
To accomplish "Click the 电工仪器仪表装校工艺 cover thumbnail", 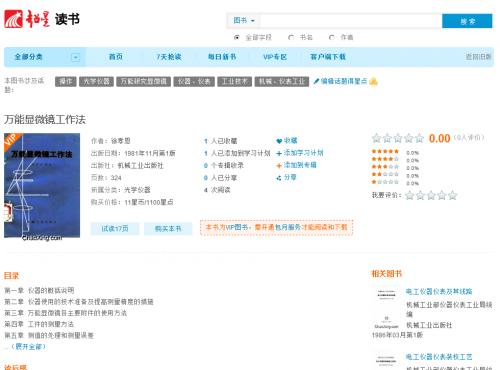I will (x=386, y=361).
